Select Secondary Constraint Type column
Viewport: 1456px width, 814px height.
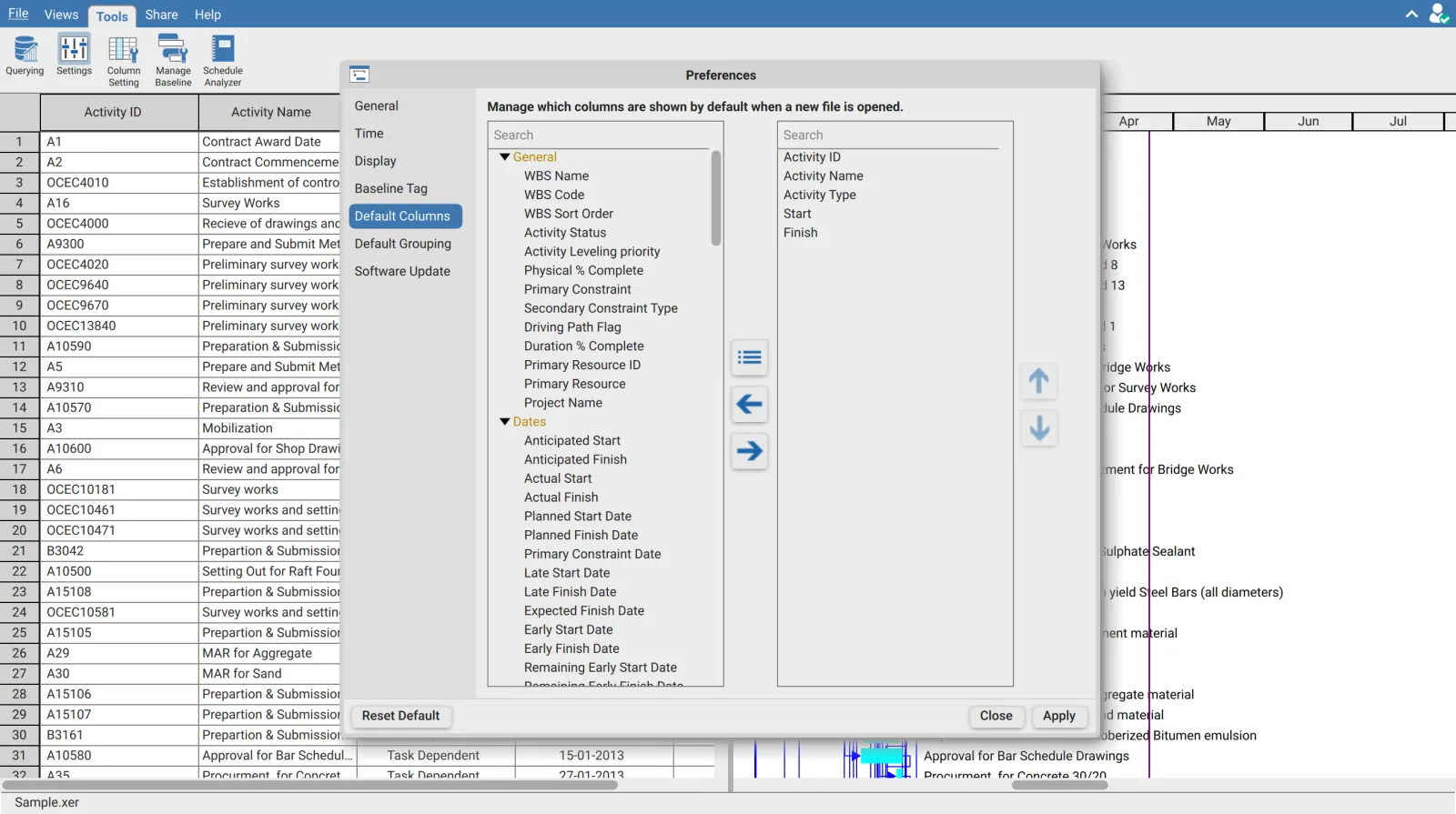pyautogui.click(x=601, y=308)
